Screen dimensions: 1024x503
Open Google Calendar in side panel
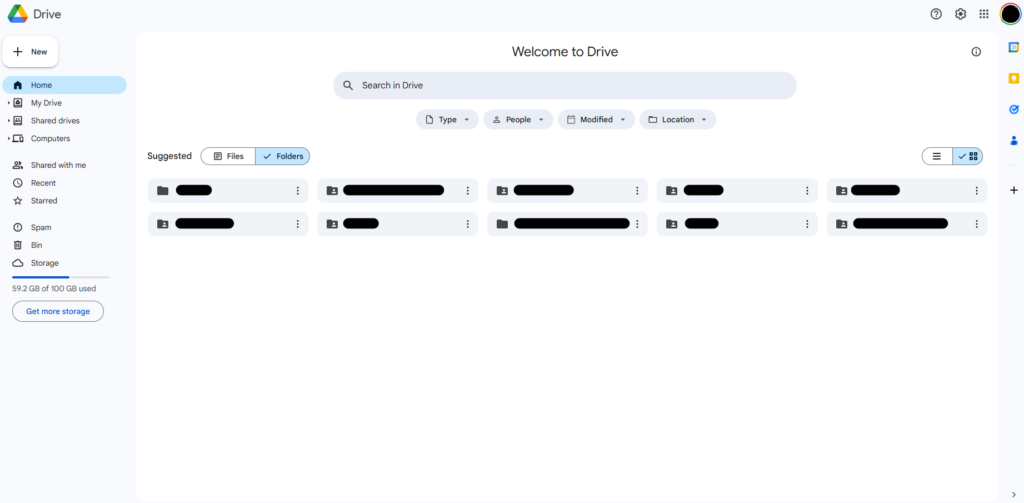pyautogui.click(x=1013, y=47)
